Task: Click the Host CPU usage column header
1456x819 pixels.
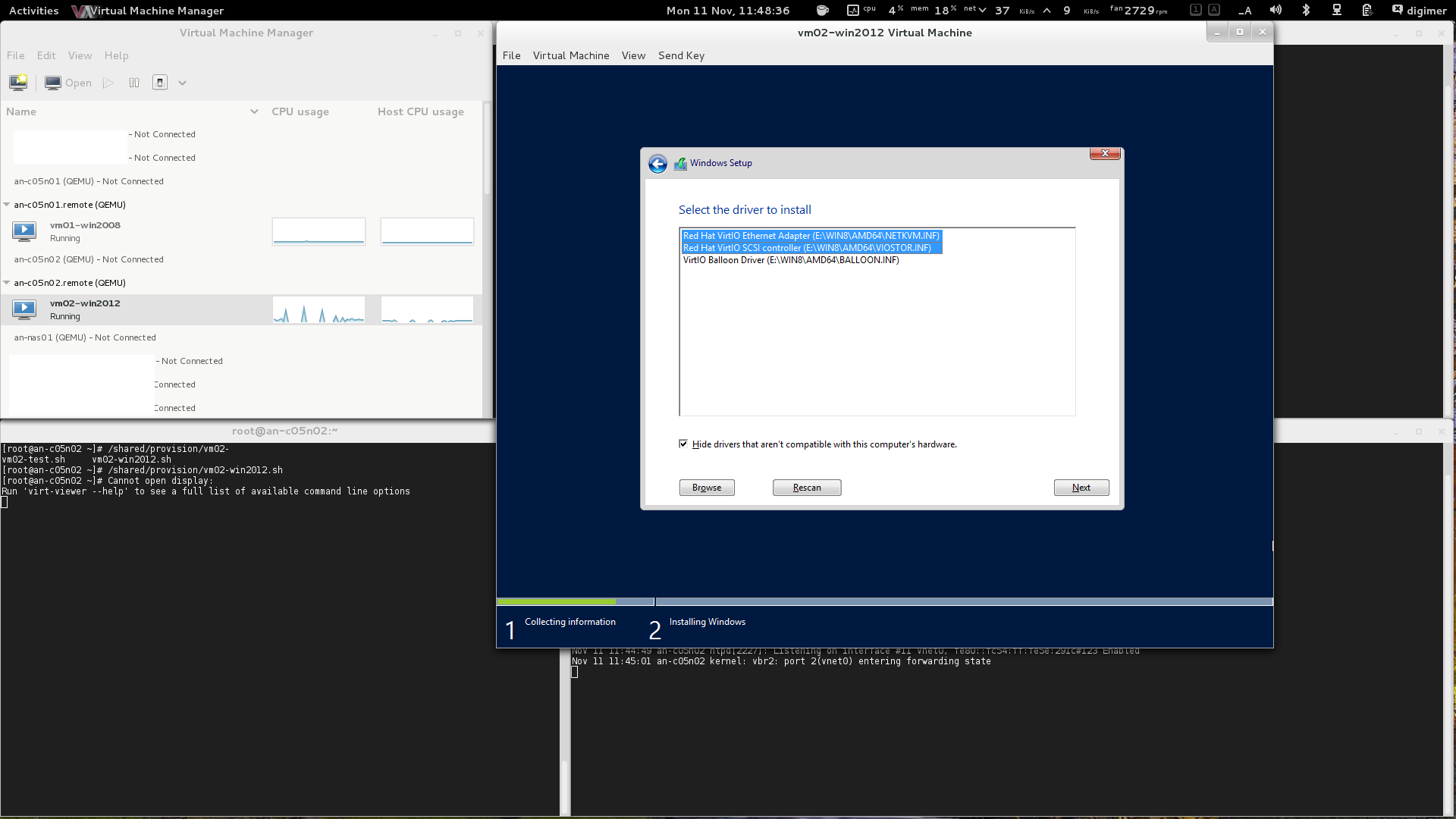Action: pos(421,111)
